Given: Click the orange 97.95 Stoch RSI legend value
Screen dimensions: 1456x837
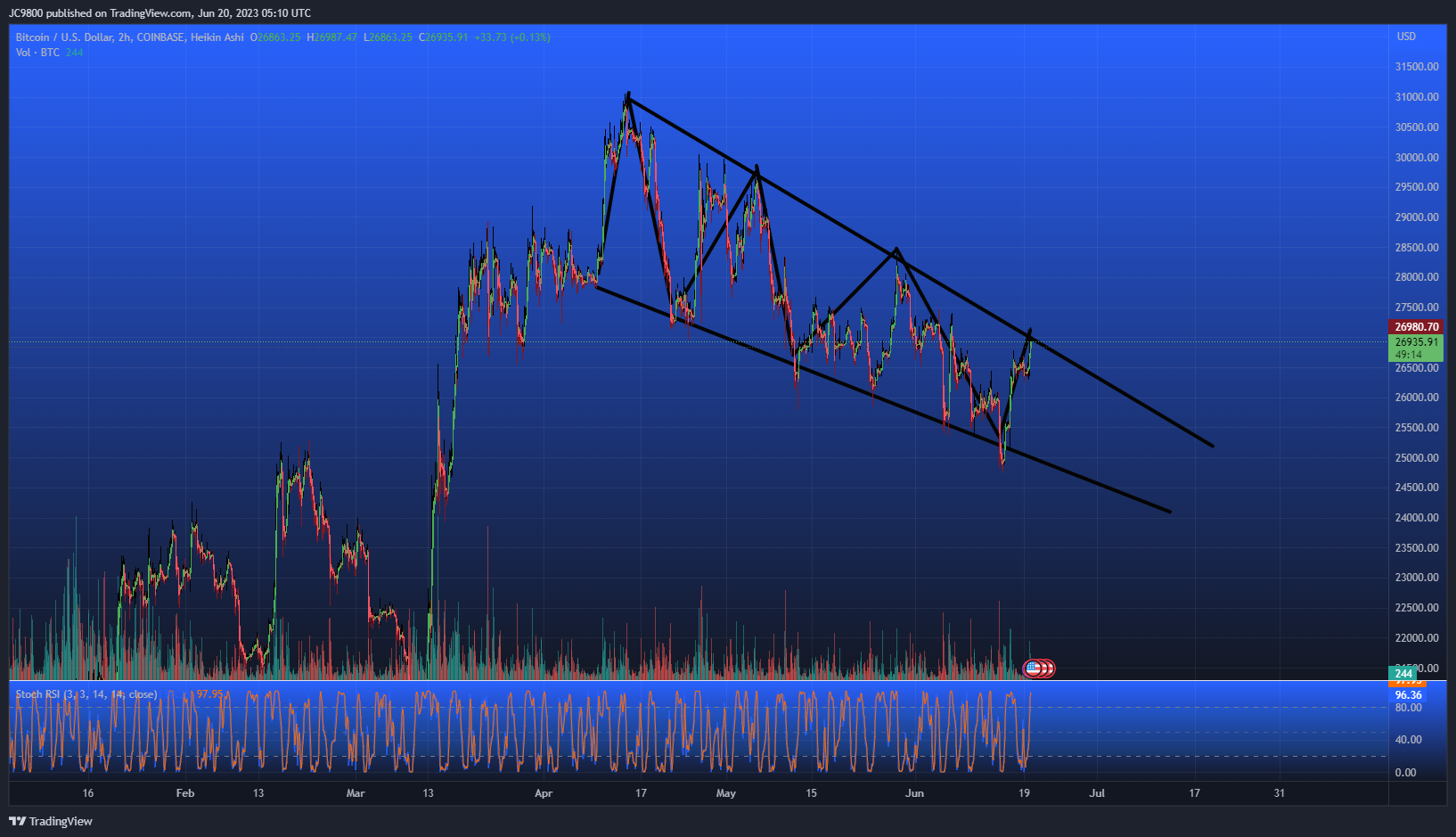Looking at the screenshot, I should pos(210,694).
